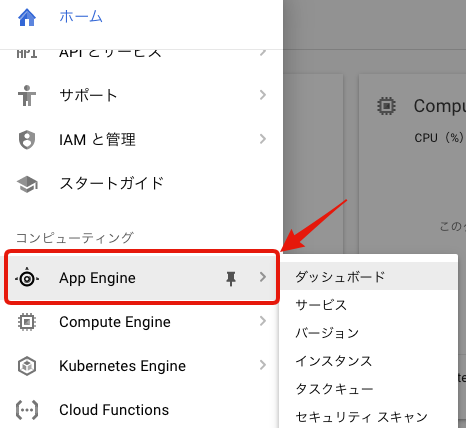The image size is (466, 428).
Task: Click the graduation cap start guide icon
Action: [27, 184]
